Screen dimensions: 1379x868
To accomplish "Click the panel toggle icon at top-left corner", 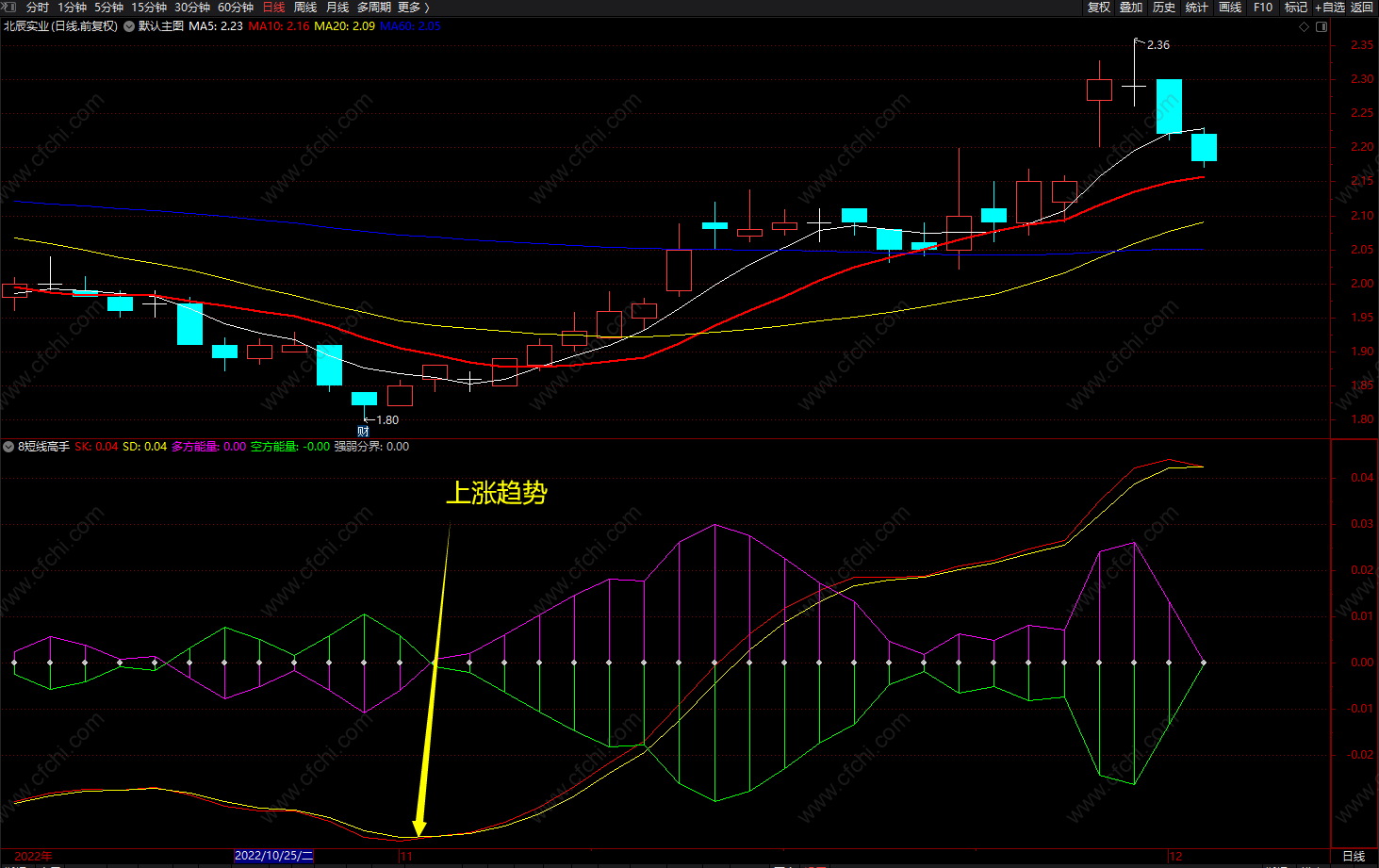I will pos(8,7).
